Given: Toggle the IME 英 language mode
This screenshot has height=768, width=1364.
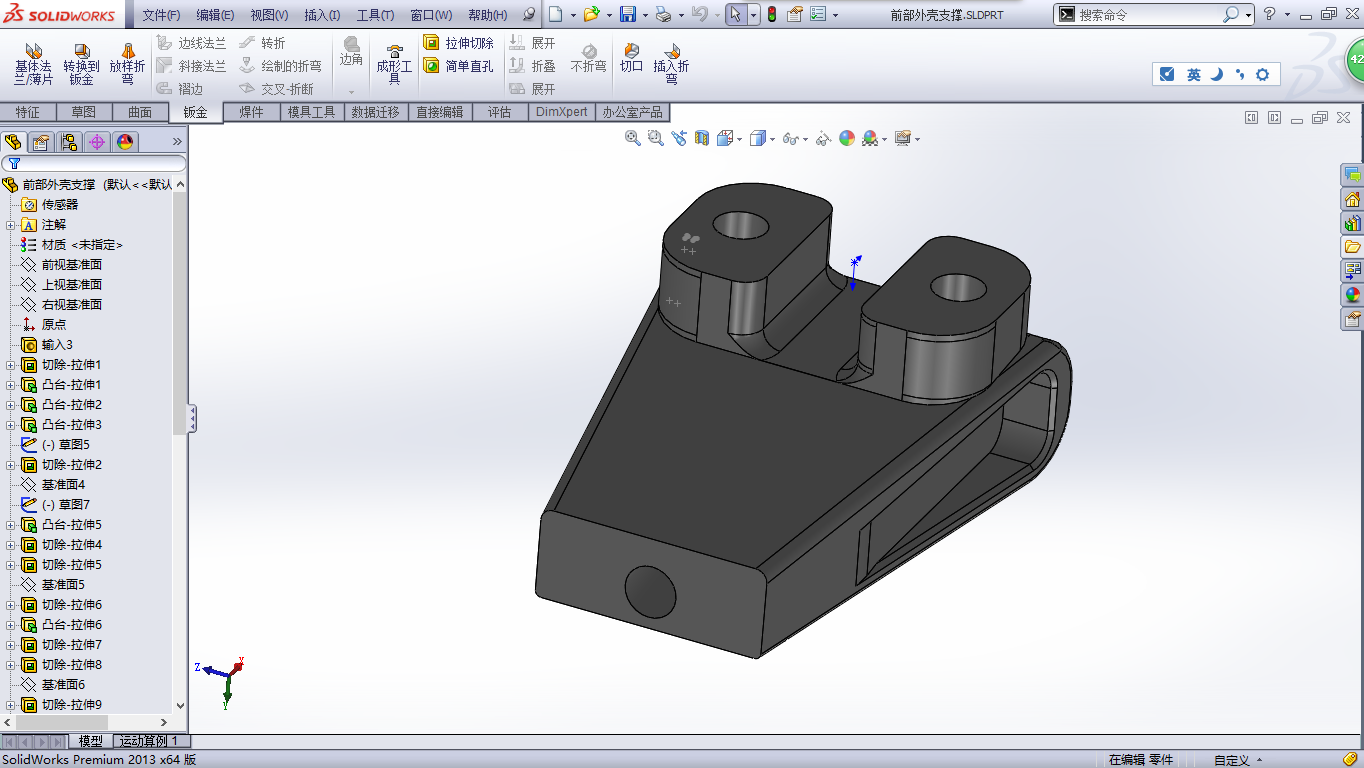Looking at the screenshot, I should (x=1194, y=75).
